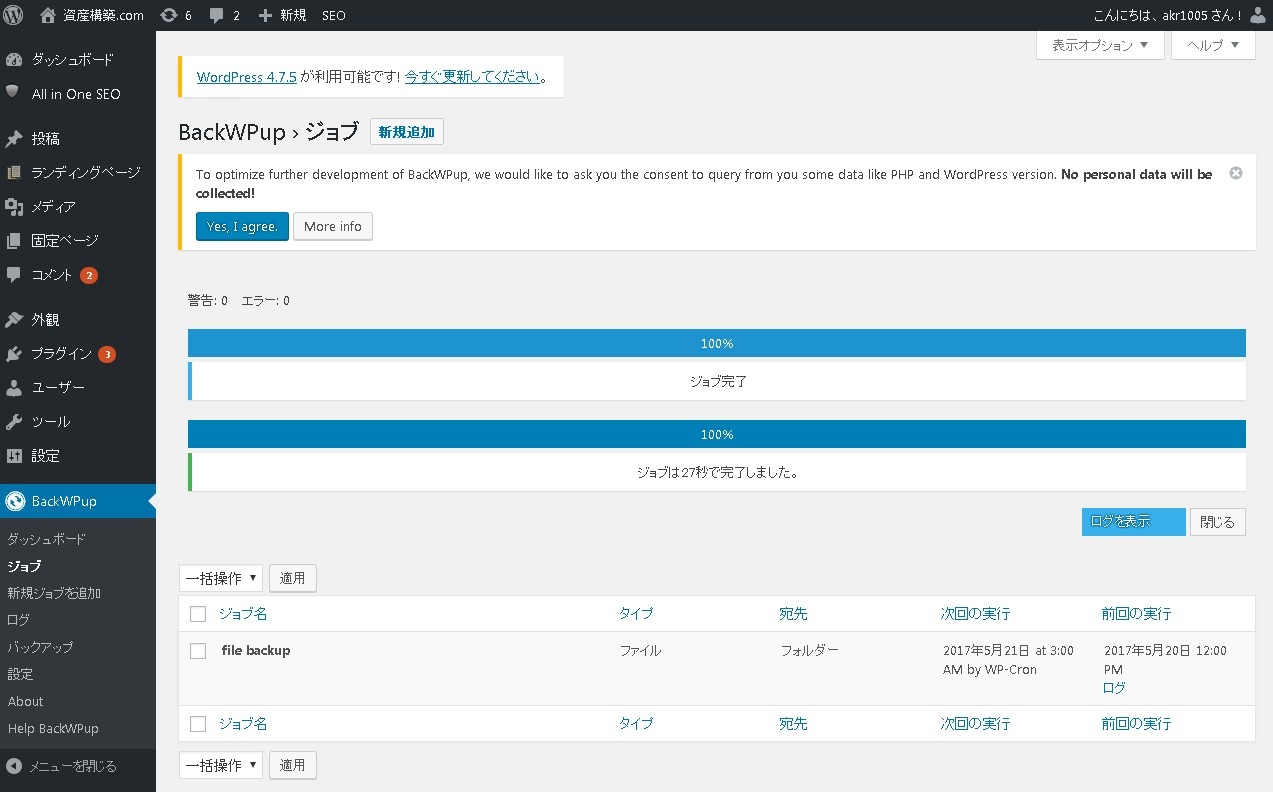Click the top 適用 button

(293, 578)
